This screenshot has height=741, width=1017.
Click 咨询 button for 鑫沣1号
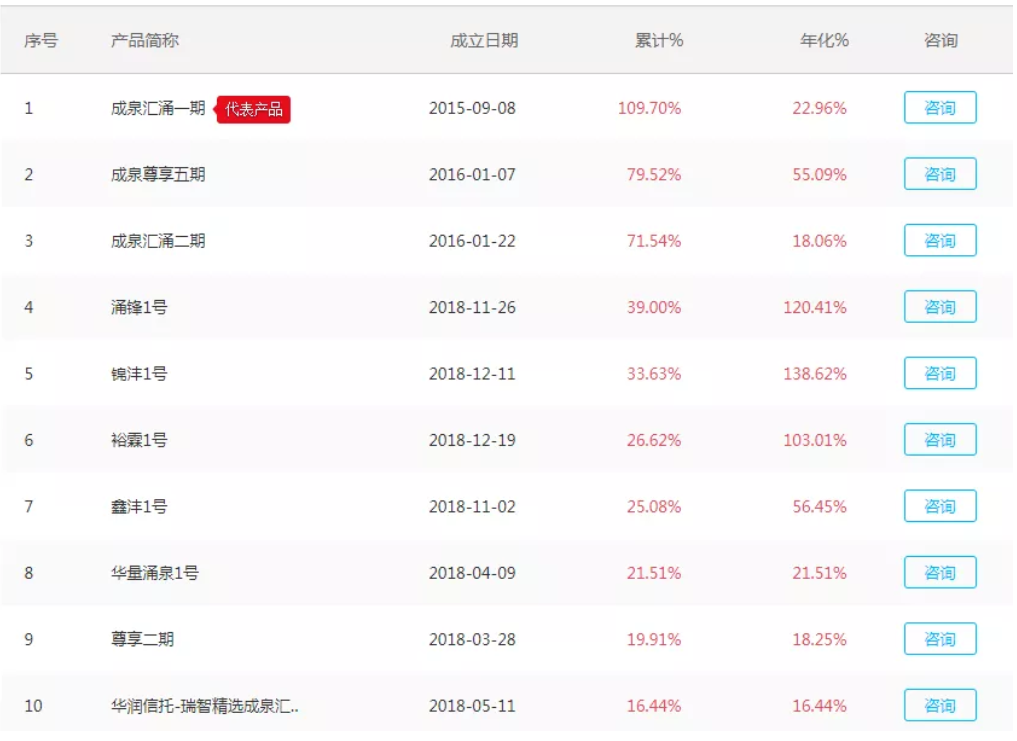coord(940,506)
